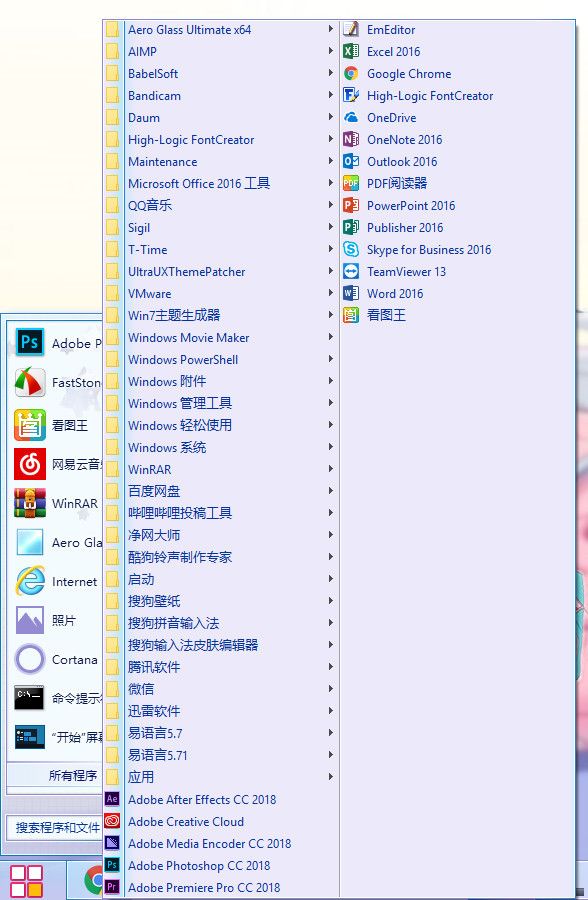Open the Maintenance folder
Screen dimensions: 588x900
[x=221, y=161]
